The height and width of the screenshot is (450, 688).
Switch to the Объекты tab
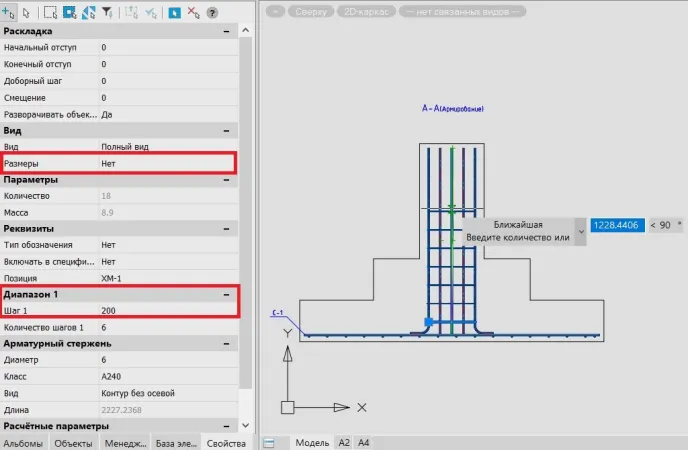click(x=74, y=442)
